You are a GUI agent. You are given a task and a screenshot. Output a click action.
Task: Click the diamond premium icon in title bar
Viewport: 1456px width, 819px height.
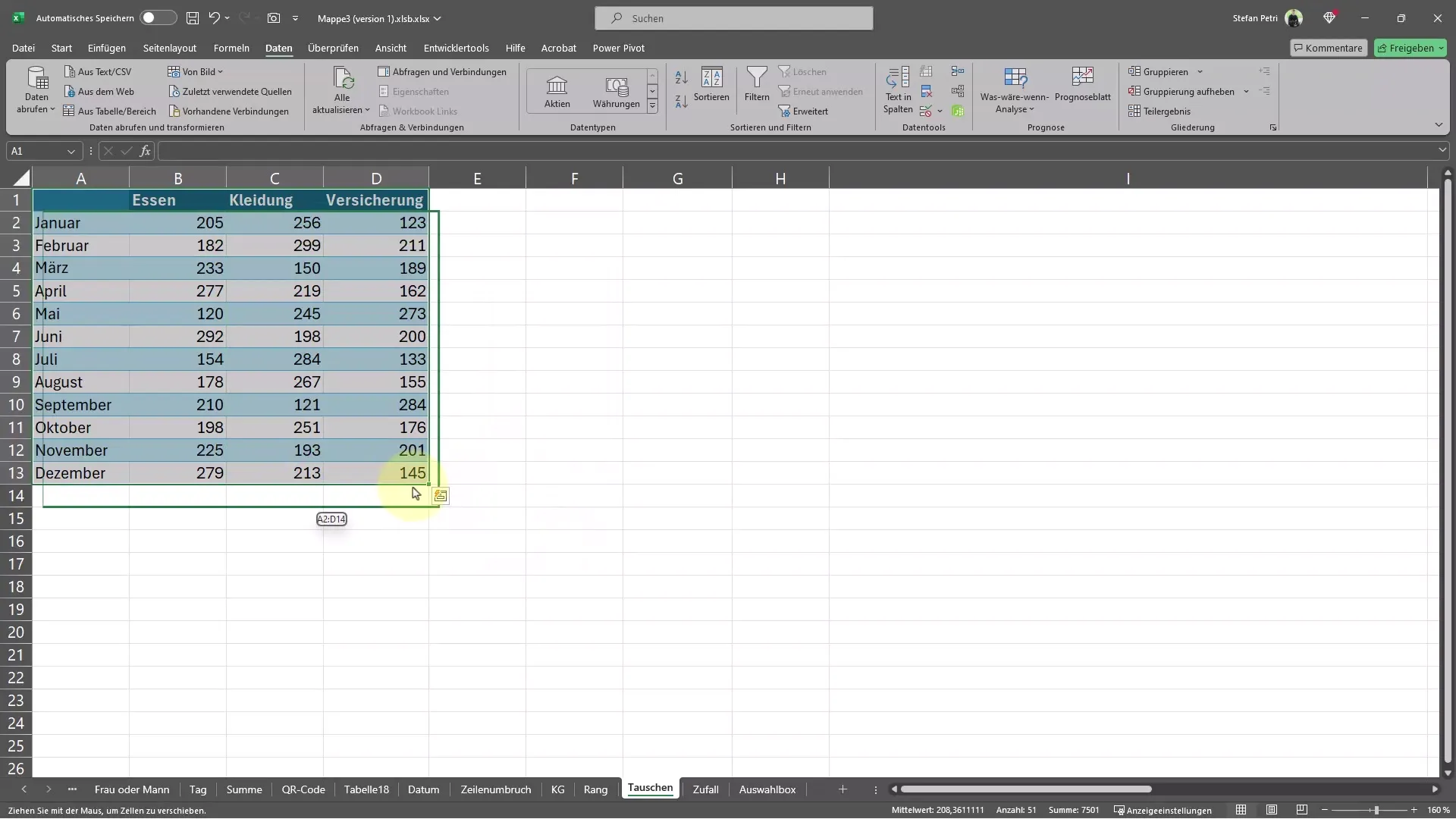click(x=1329, y=17)
